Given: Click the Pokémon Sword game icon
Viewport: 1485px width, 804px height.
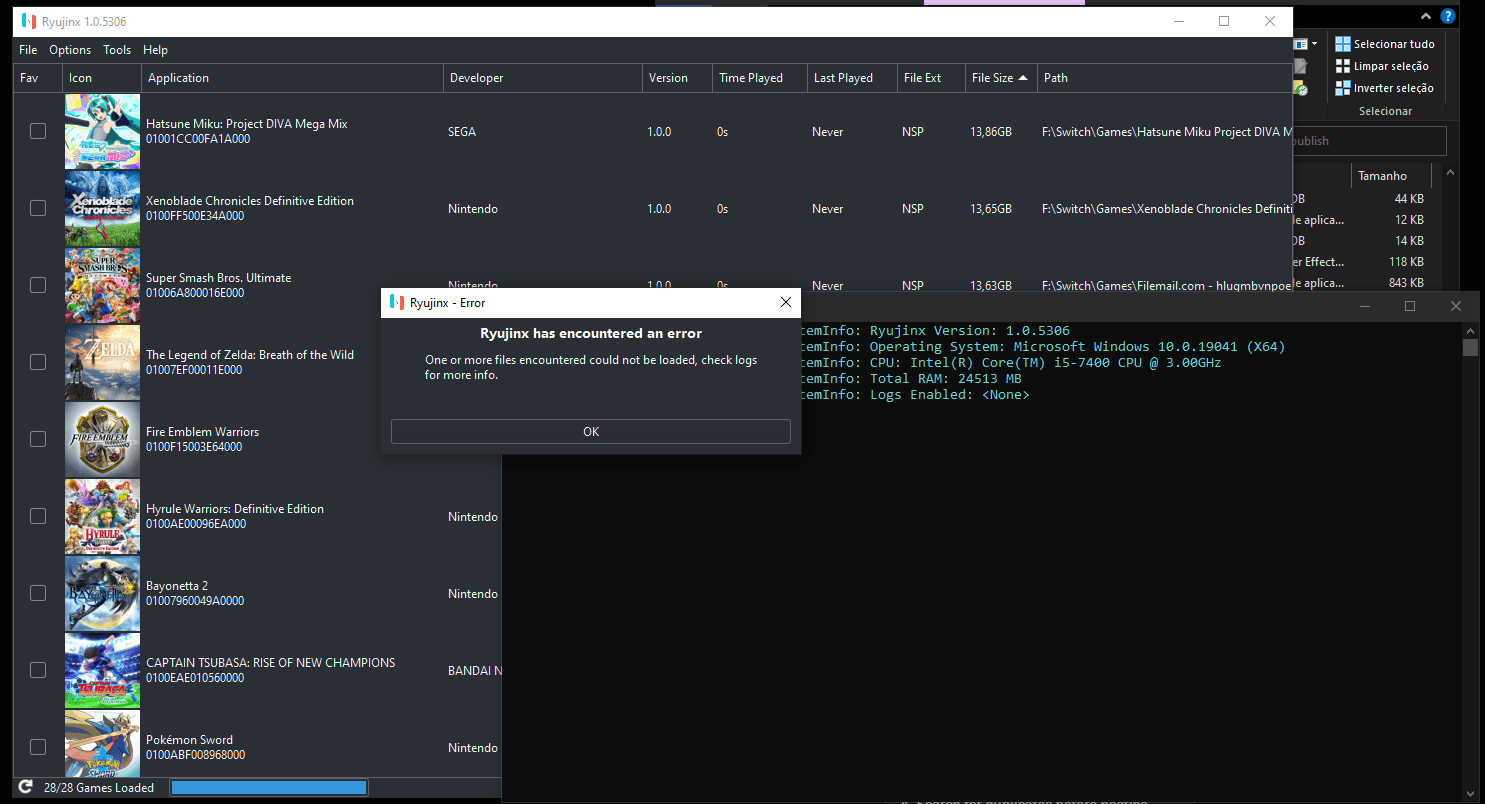Looking at the screenshot, I should (102, 744).
